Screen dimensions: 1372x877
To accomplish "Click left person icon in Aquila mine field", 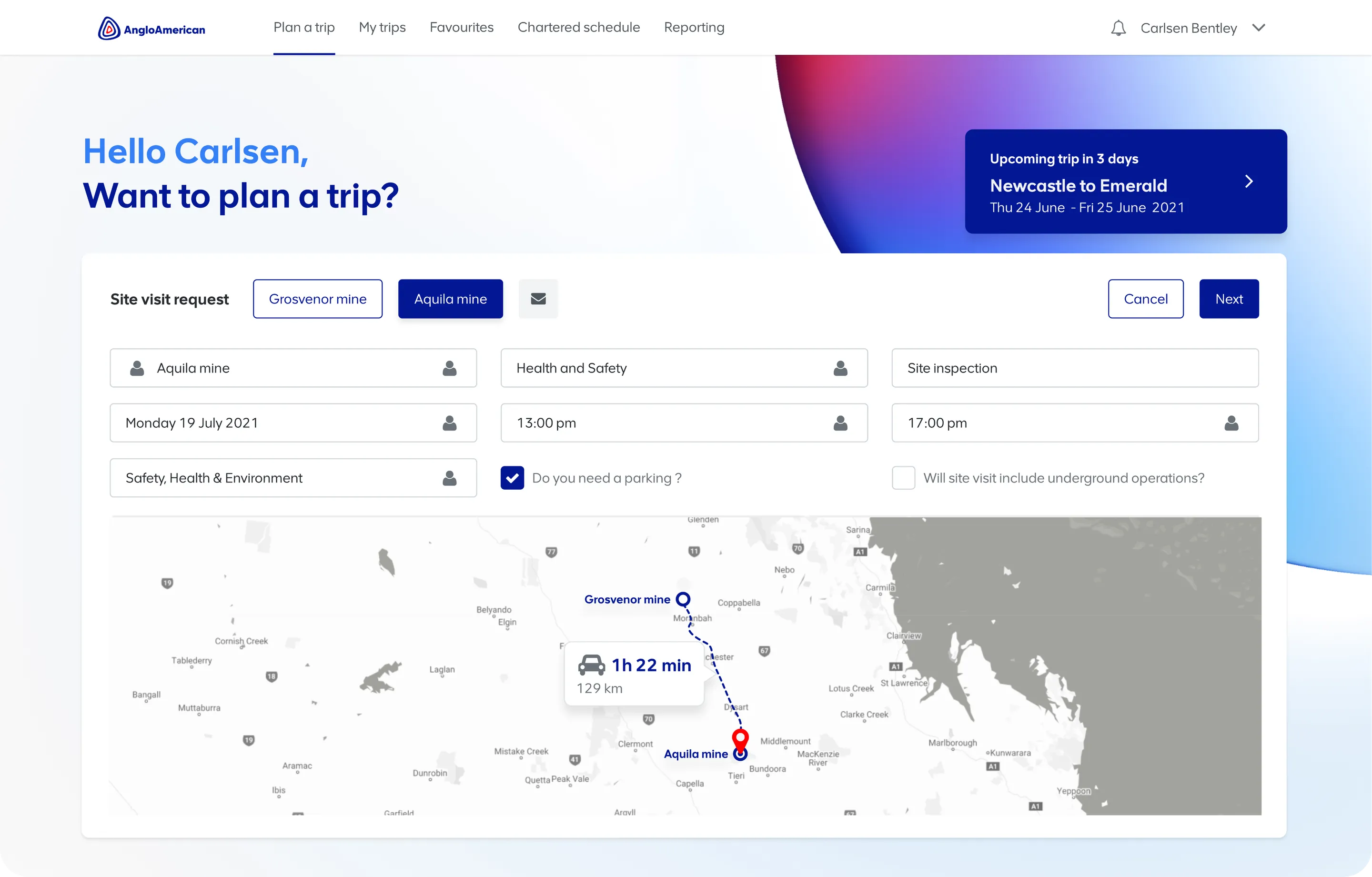I will point(137,368).
